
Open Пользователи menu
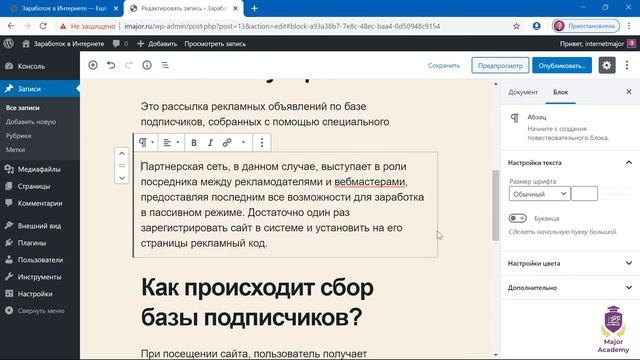tap(40, 260)
